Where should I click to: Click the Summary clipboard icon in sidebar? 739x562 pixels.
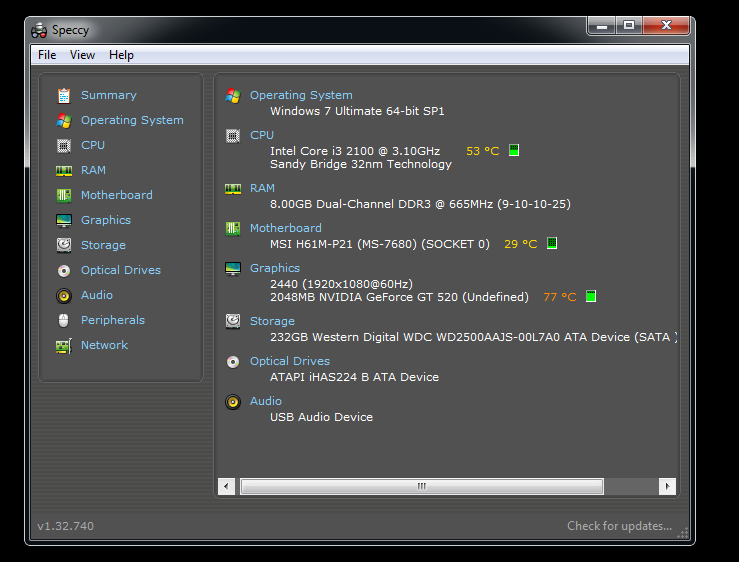click(x=64, y=96)
